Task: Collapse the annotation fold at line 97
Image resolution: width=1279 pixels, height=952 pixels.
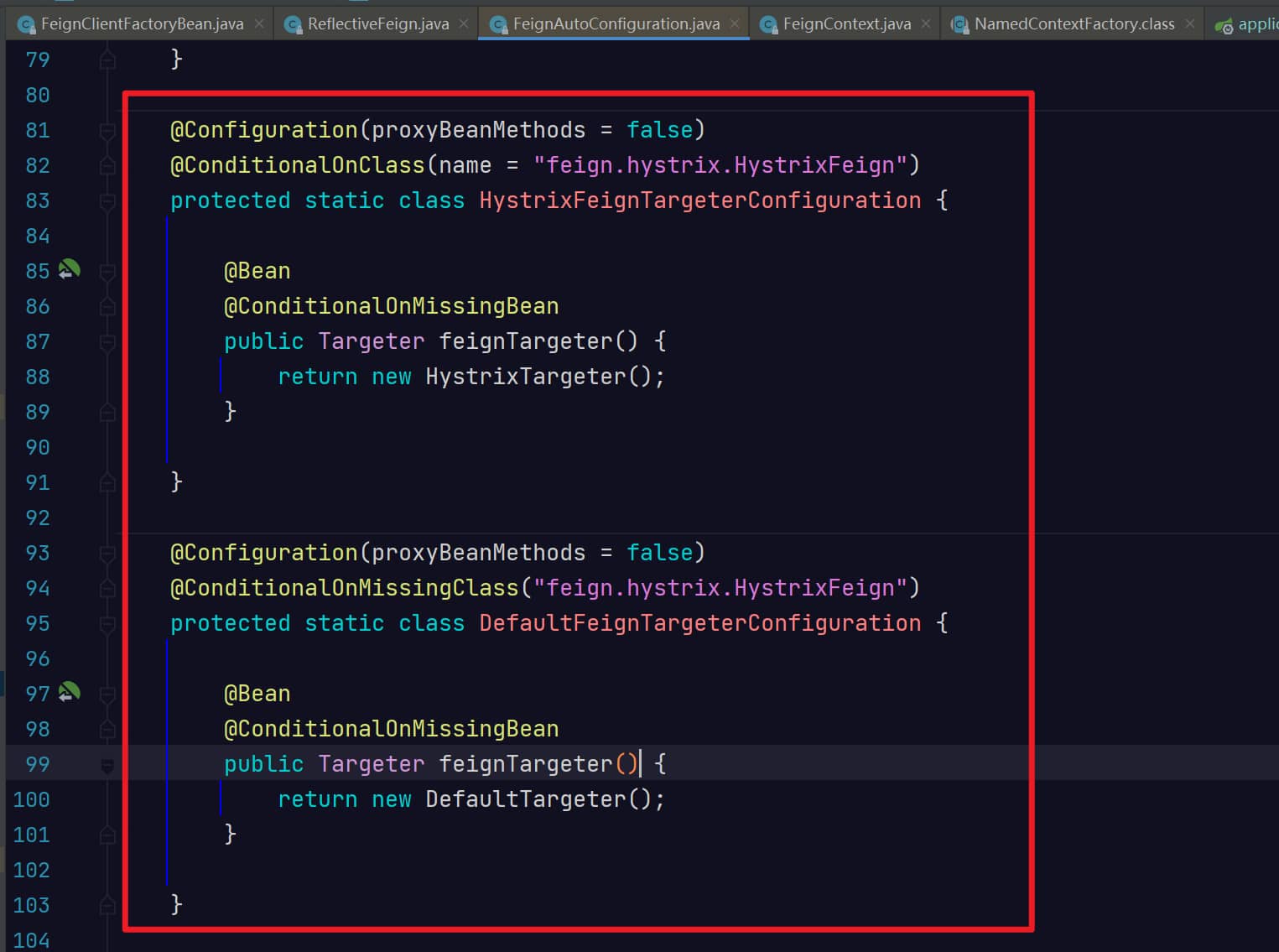Action: [107, 694]
